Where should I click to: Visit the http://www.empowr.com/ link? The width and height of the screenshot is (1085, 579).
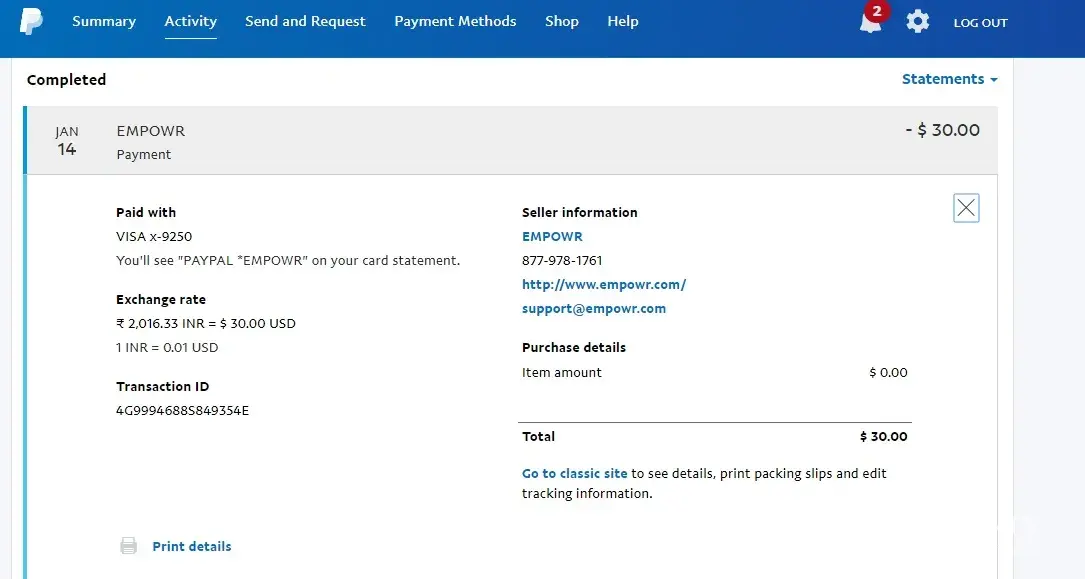click(x=604, y=285)
